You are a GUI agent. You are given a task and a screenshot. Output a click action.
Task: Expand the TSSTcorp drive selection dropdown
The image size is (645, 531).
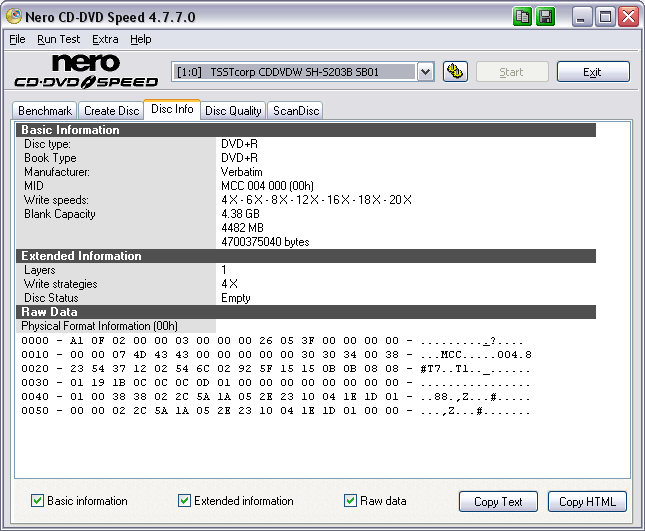[426, 72]
